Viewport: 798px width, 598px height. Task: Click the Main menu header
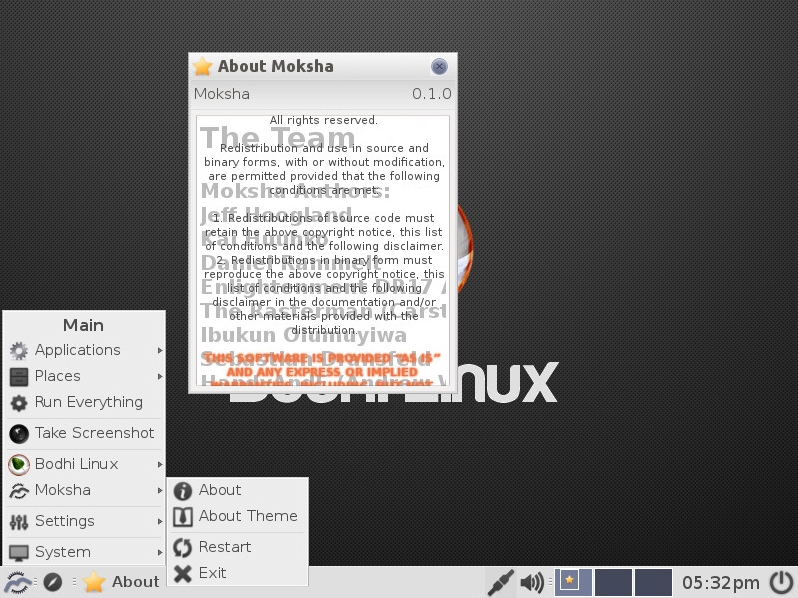[x=83, y=325]
